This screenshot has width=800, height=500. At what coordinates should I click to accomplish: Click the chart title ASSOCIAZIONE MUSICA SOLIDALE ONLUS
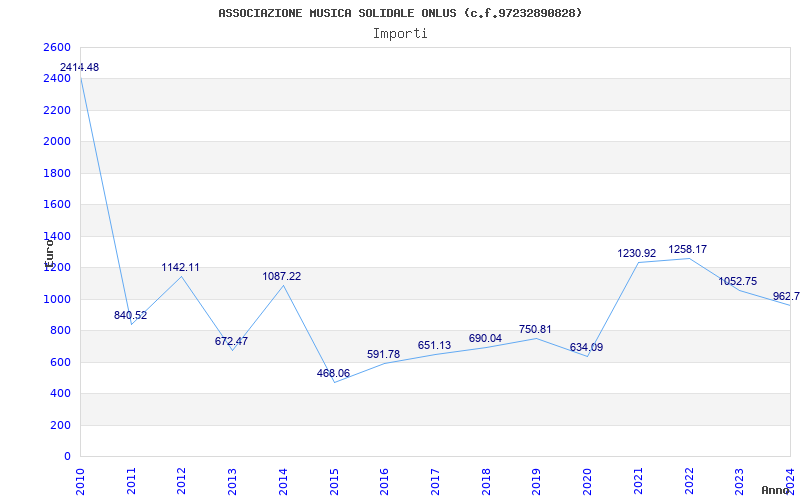coord(400,13)
